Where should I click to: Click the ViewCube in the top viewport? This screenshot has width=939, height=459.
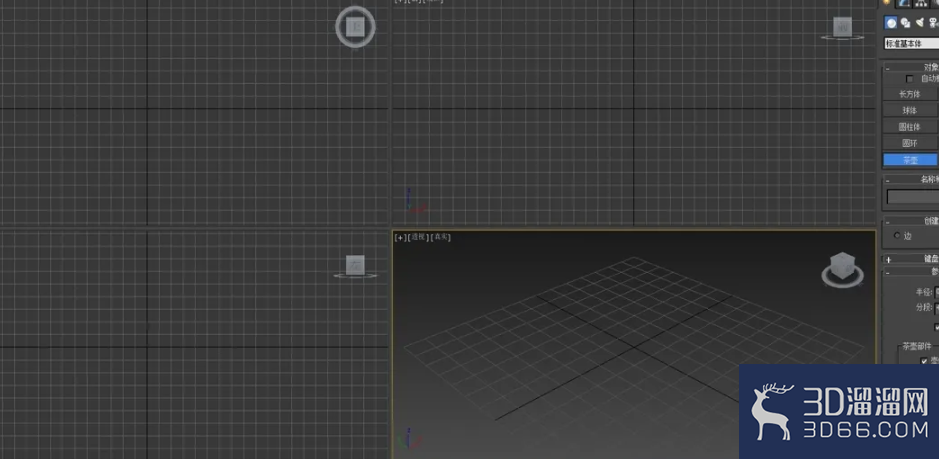tap(355, 26)
